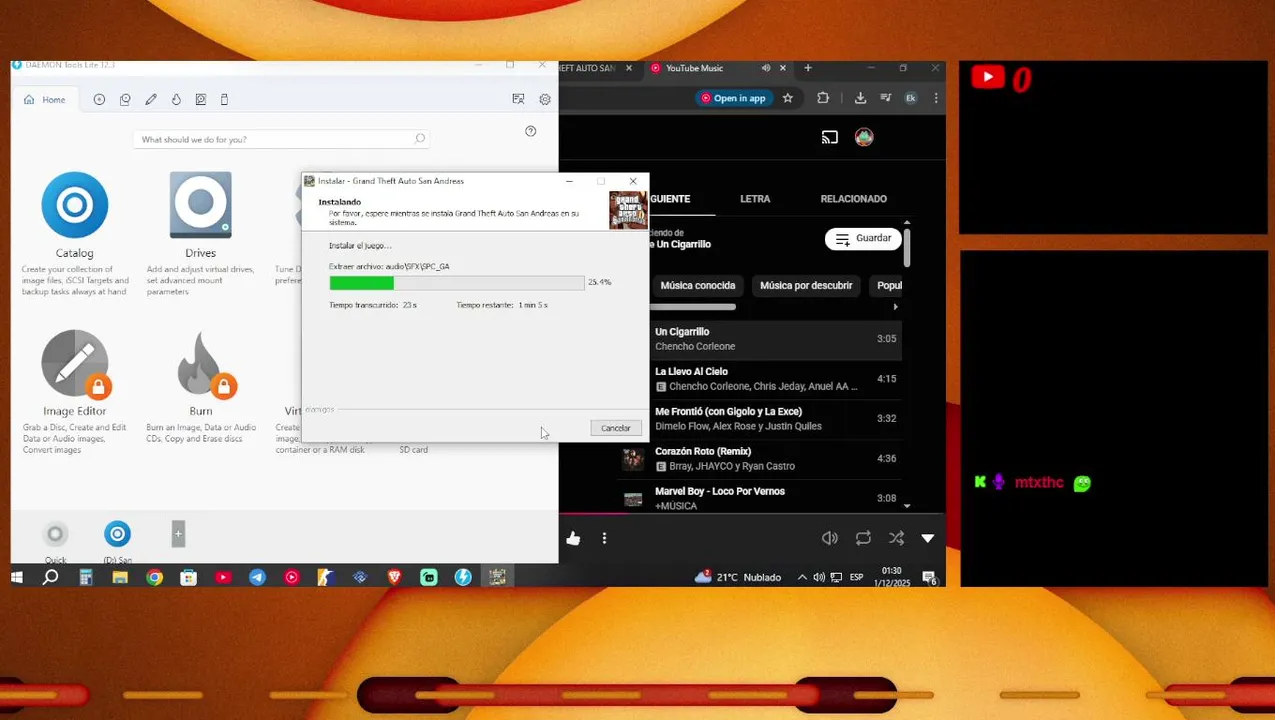Screen dimensions: 1275x720
Task: Switch to the LETRA tab
Action: [755, 199]
